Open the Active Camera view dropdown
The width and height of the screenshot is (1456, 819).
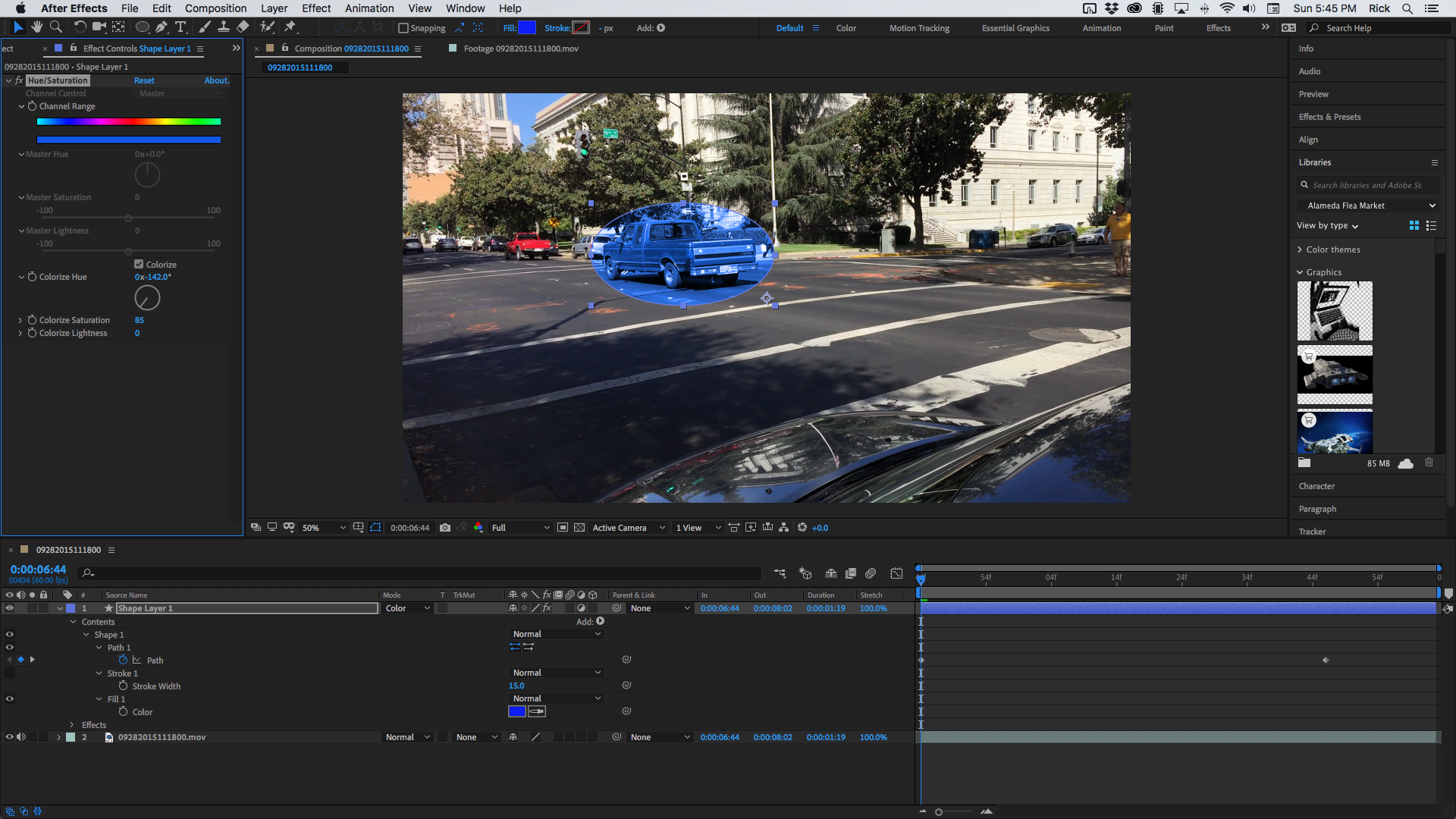[628, 527]
